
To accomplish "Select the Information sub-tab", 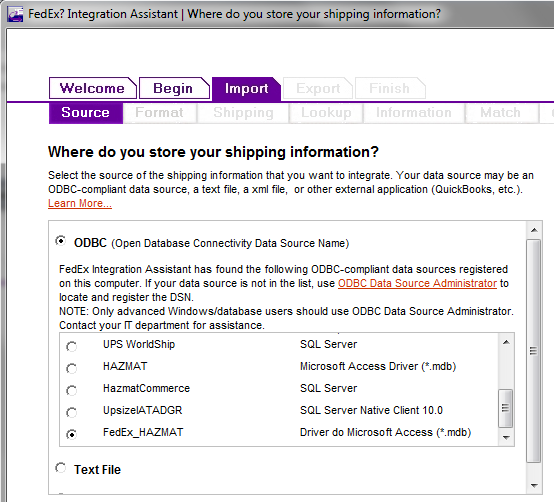I will coord(414,113).
